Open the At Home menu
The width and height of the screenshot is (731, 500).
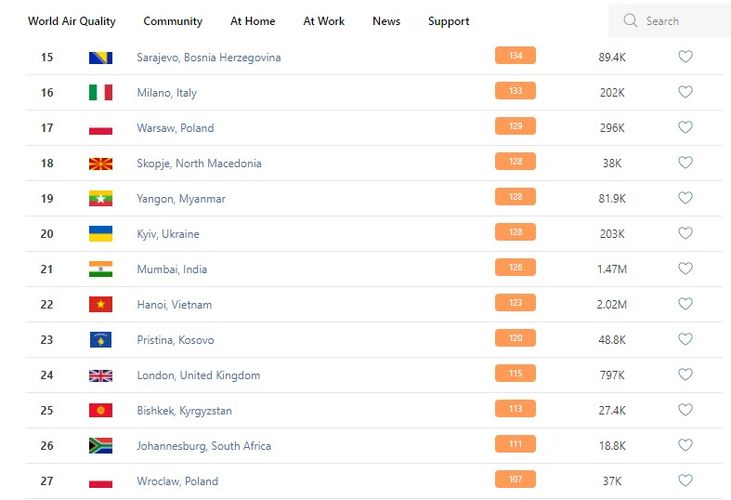click(253, 21)
